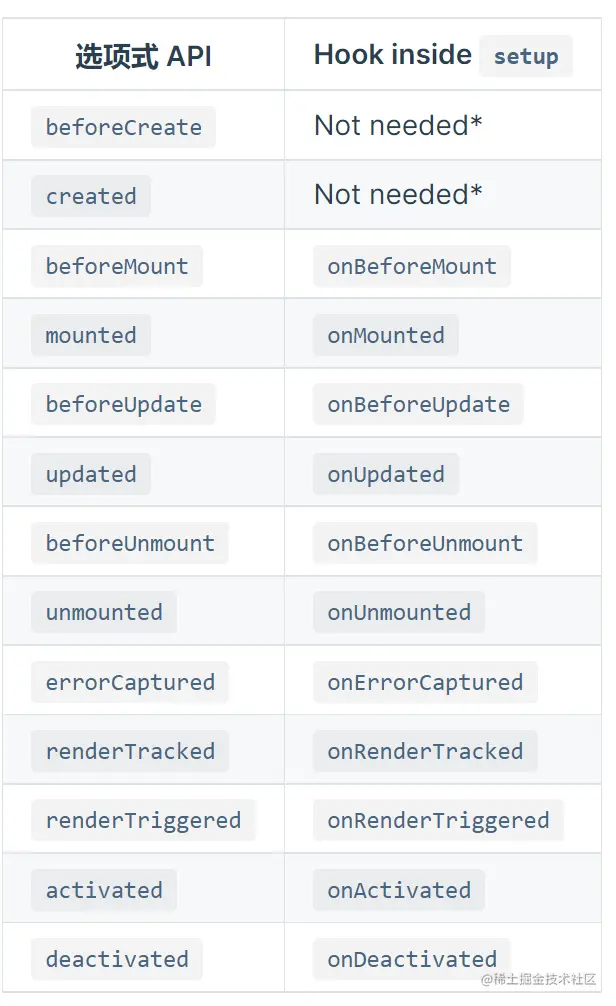Click the deactivated code label

[x=117, y=960]
